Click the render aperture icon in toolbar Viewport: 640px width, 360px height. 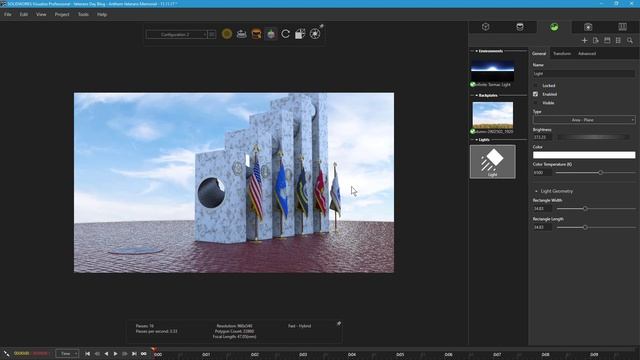[315, 34]
